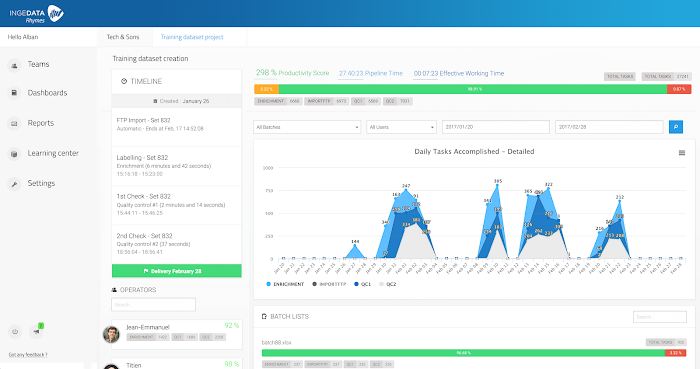Click the 27:40:23 Pipeline Time link

tap(371, 74)
